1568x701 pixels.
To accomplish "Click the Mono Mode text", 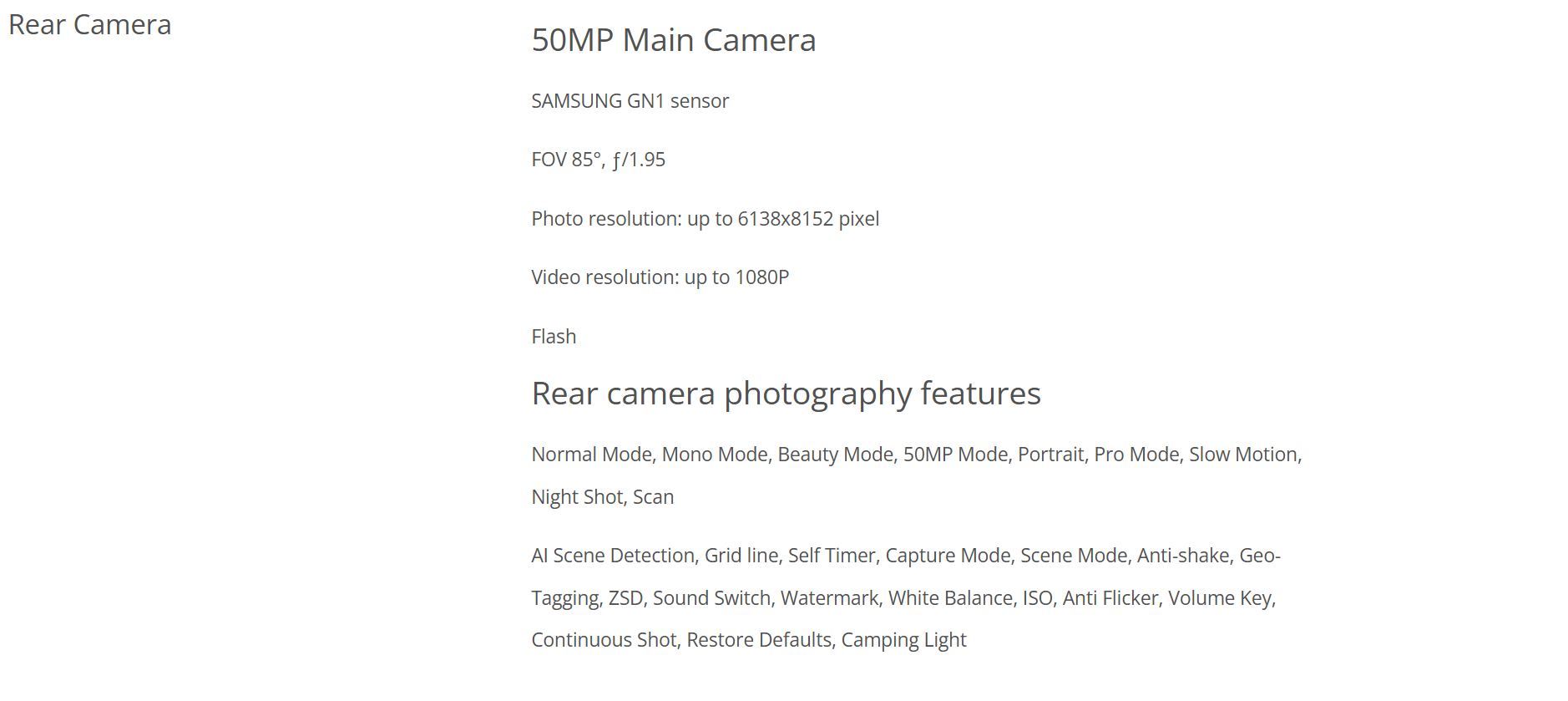I will [x=715, y=455].
